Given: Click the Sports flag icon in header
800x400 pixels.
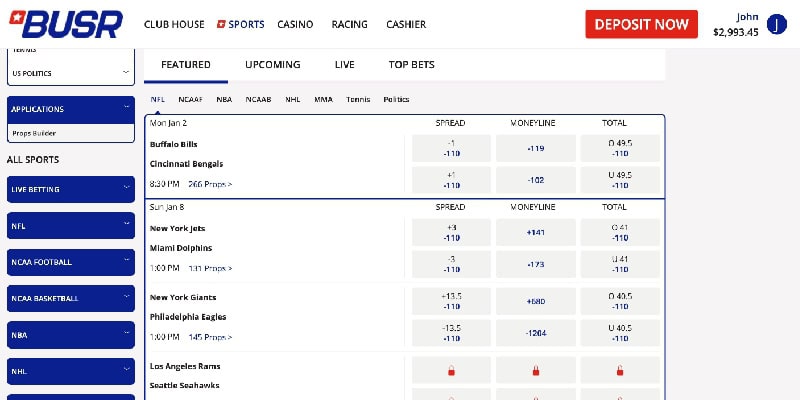Looking at the screenshot, I should (x=221, y=24).
